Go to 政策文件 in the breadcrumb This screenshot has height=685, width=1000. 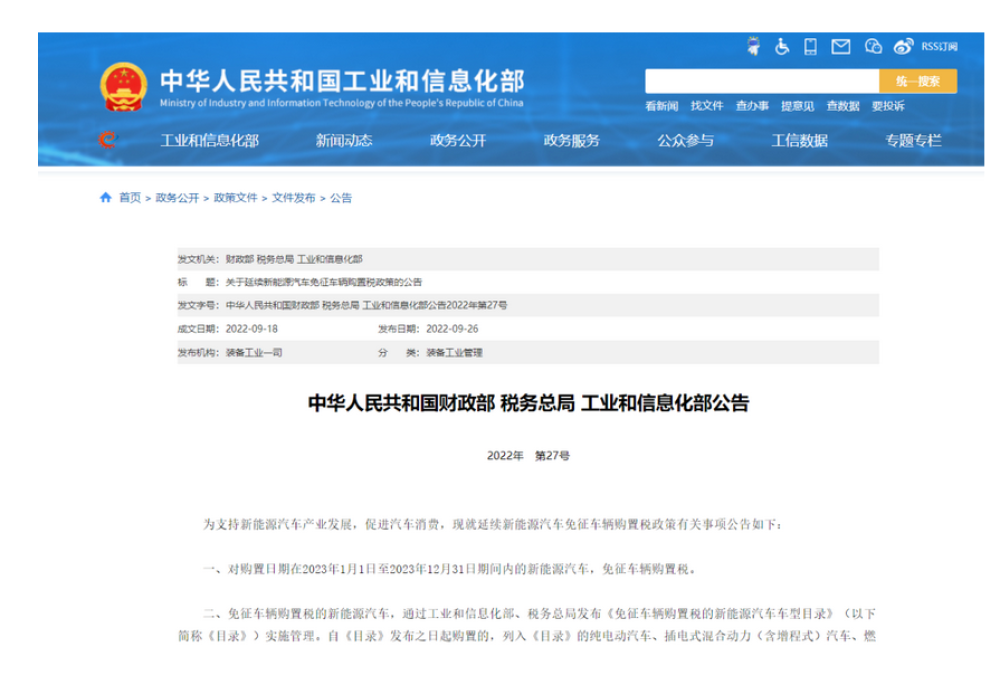pos(235,198)
